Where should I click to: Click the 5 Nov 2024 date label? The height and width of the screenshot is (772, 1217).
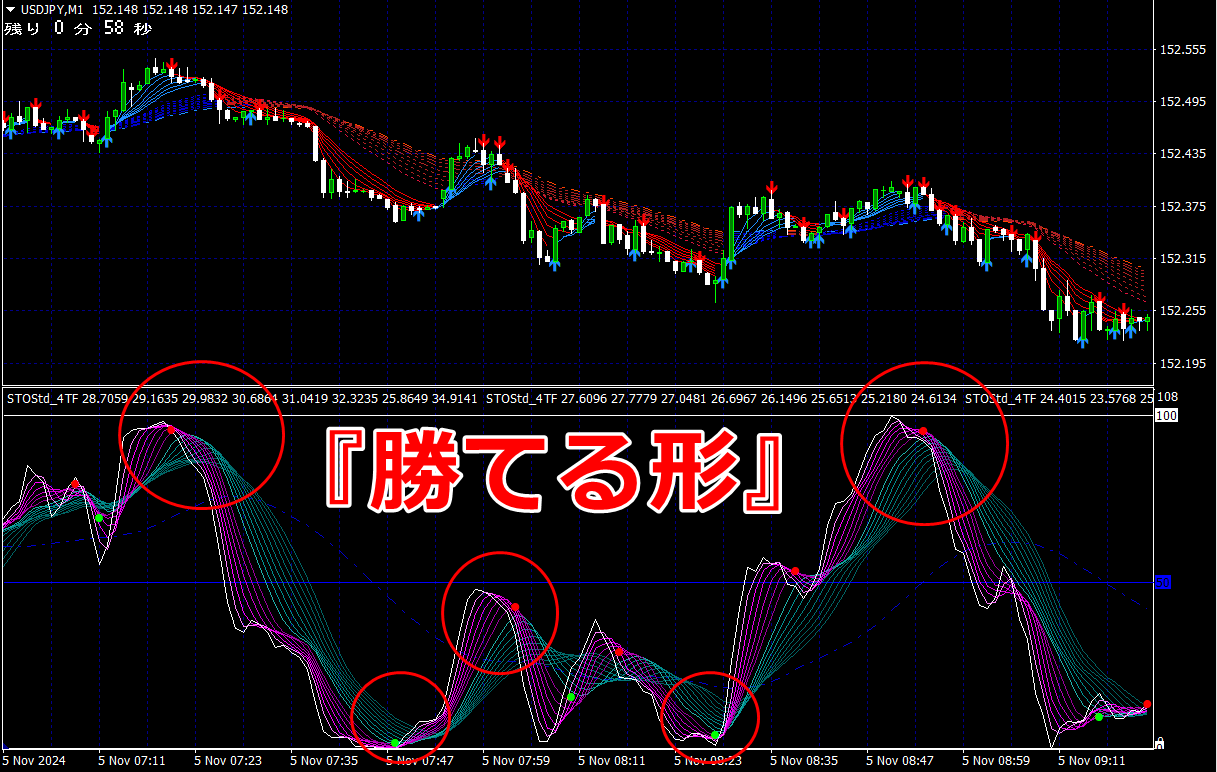[36, 761]
